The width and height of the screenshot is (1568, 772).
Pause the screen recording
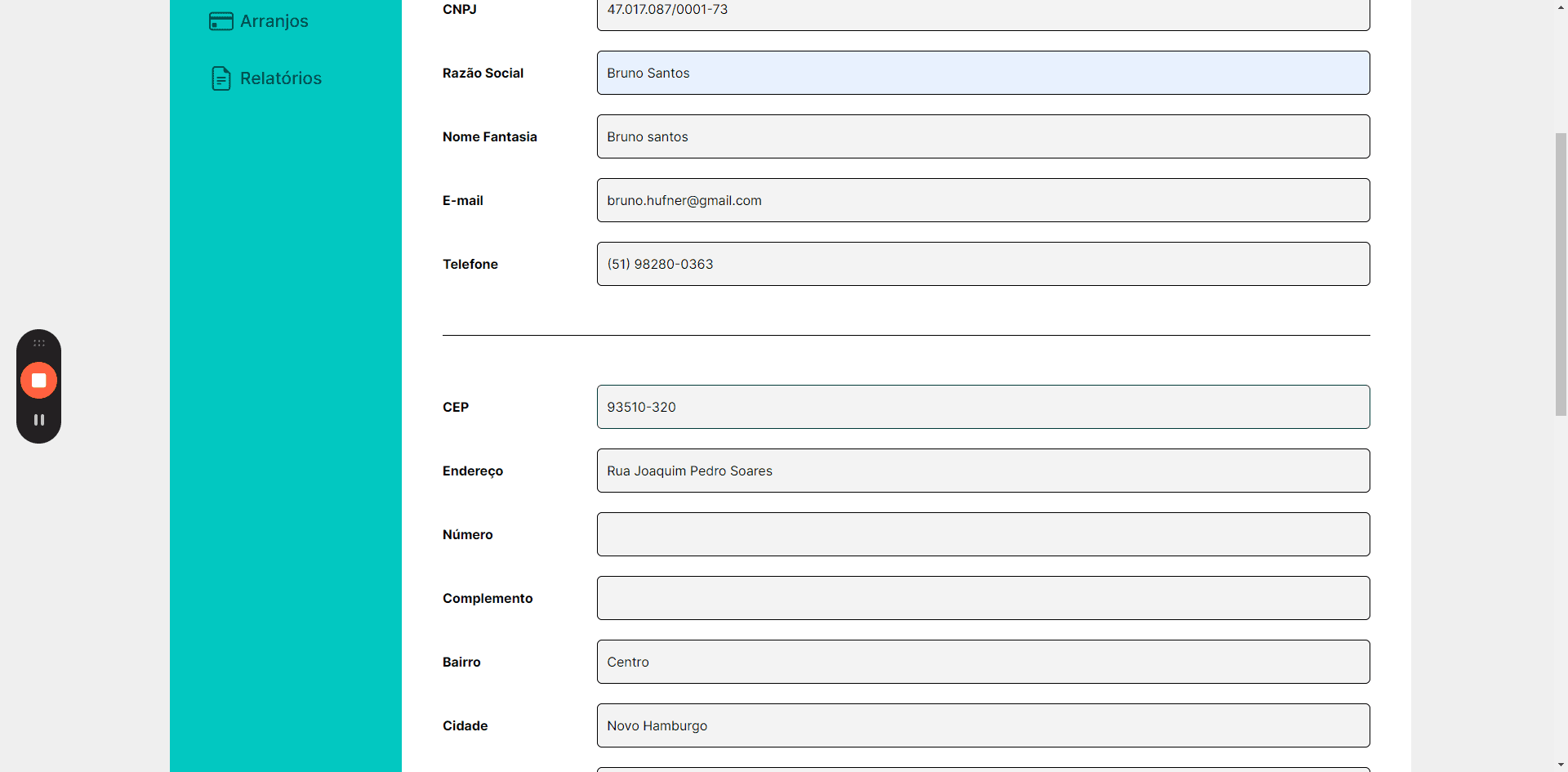38,420
